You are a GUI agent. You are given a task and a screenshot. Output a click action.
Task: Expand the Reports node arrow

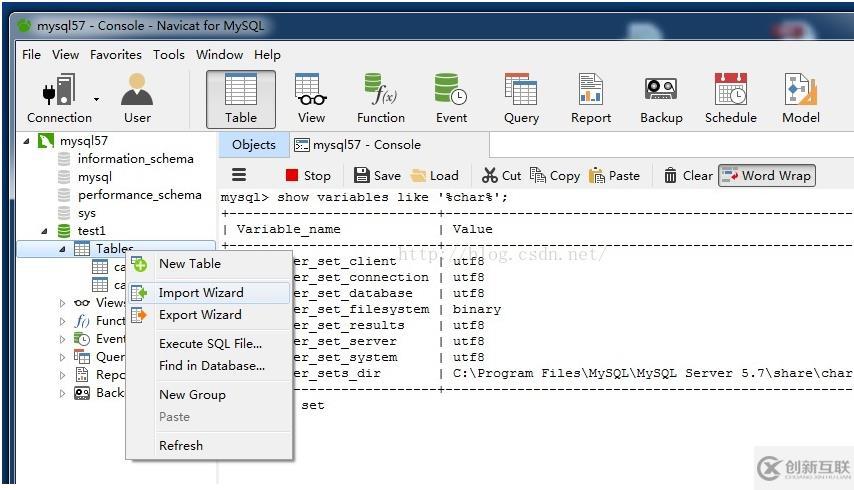[x=62, y=375]
